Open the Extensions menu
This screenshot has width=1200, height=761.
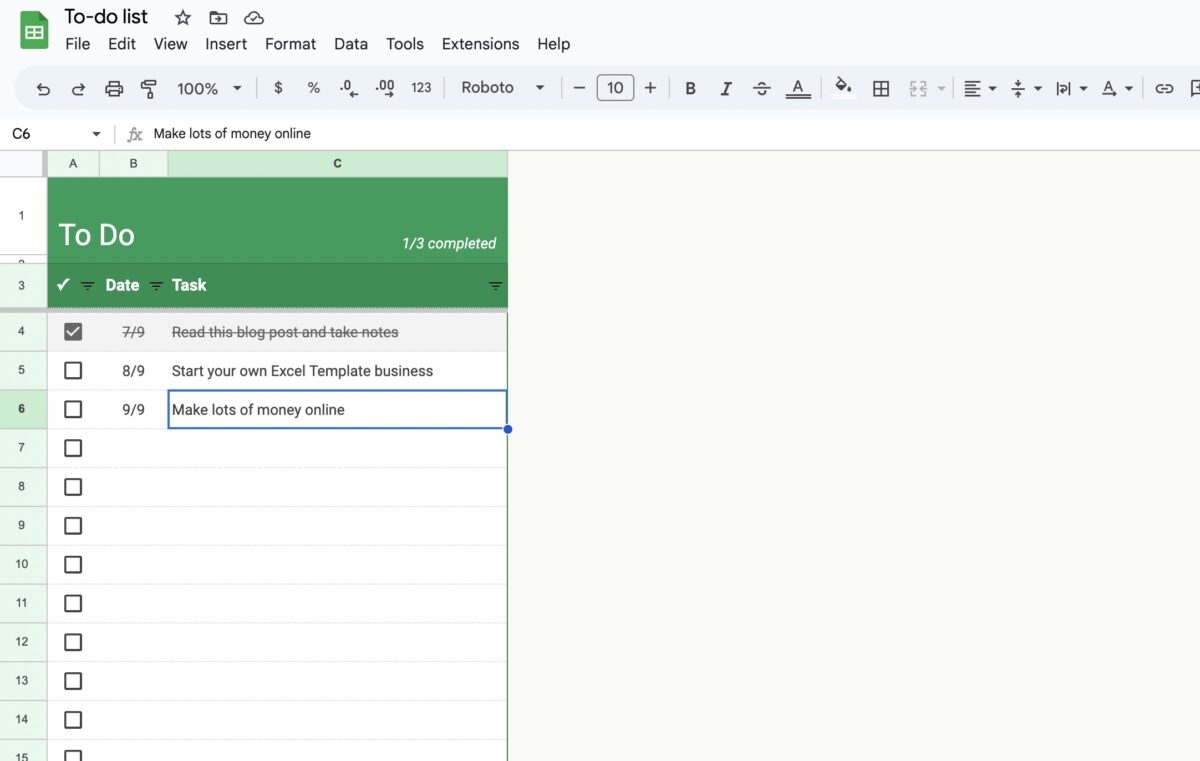480,44
